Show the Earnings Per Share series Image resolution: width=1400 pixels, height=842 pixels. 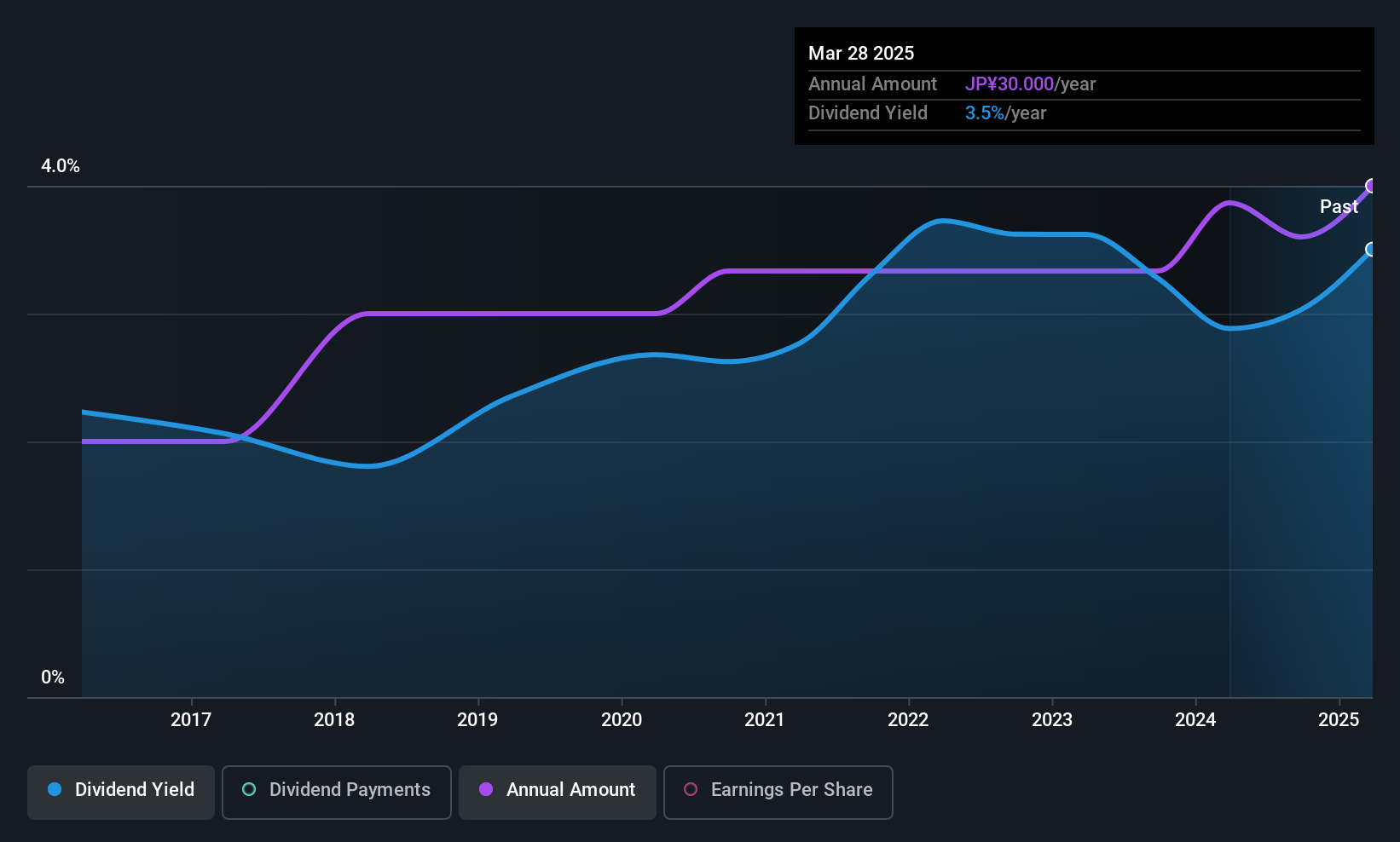778,792
